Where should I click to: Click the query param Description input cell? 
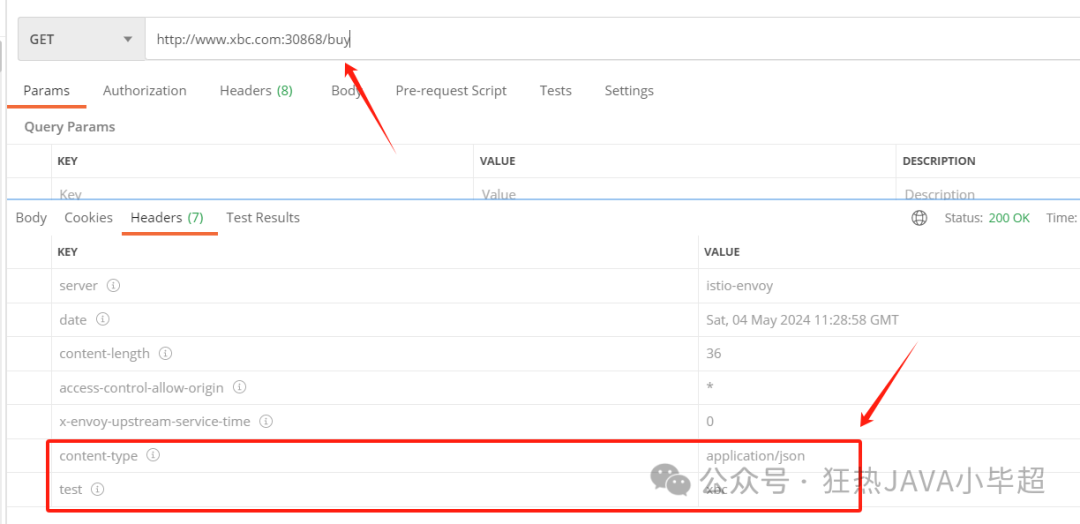point(988,191)
